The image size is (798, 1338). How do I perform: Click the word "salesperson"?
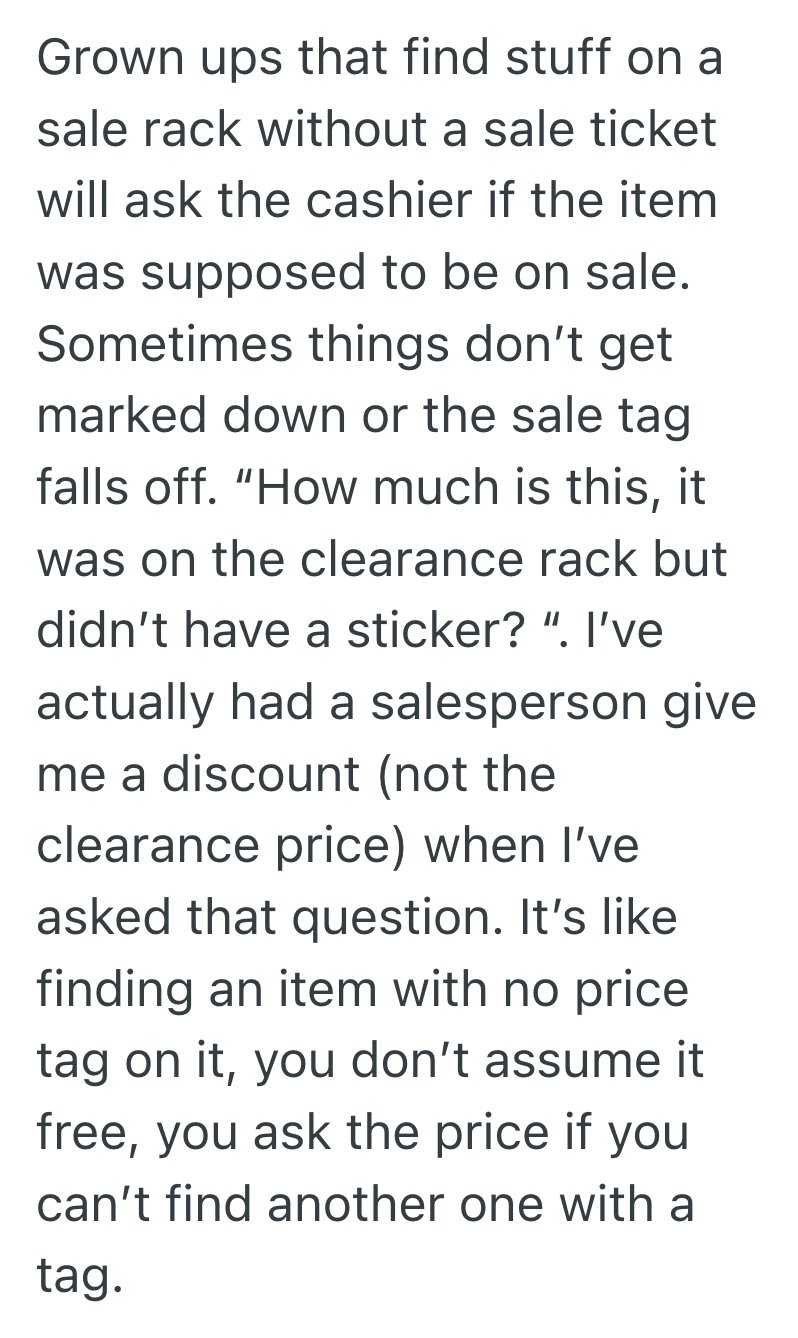509,703
